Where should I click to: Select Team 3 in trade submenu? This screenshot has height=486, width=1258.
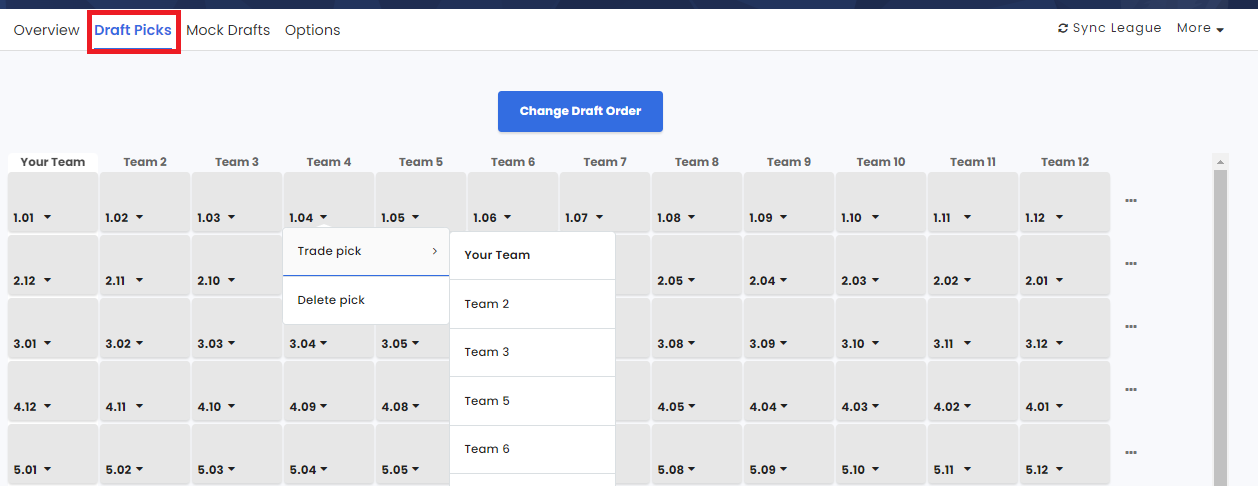[532, 352]
